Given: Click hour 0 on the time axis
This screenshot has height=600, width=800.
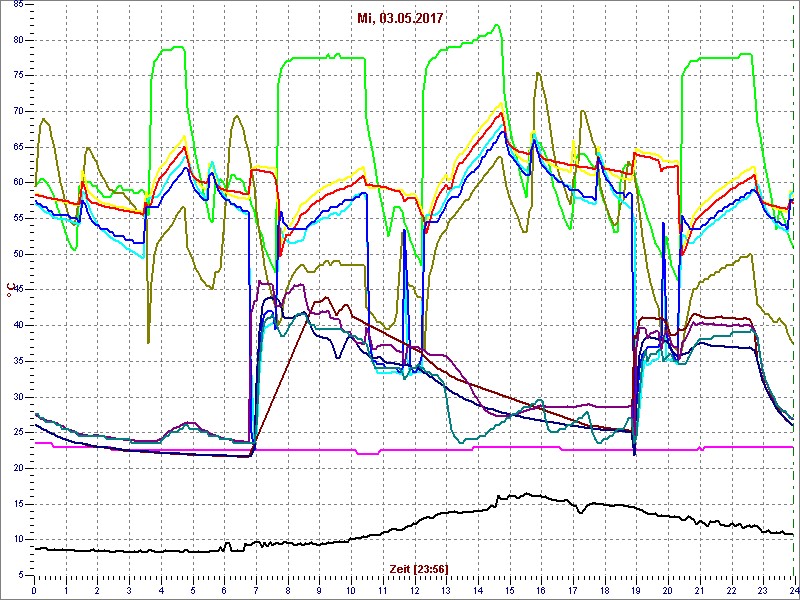Looking at the screenshot, I should click(34, 590).
